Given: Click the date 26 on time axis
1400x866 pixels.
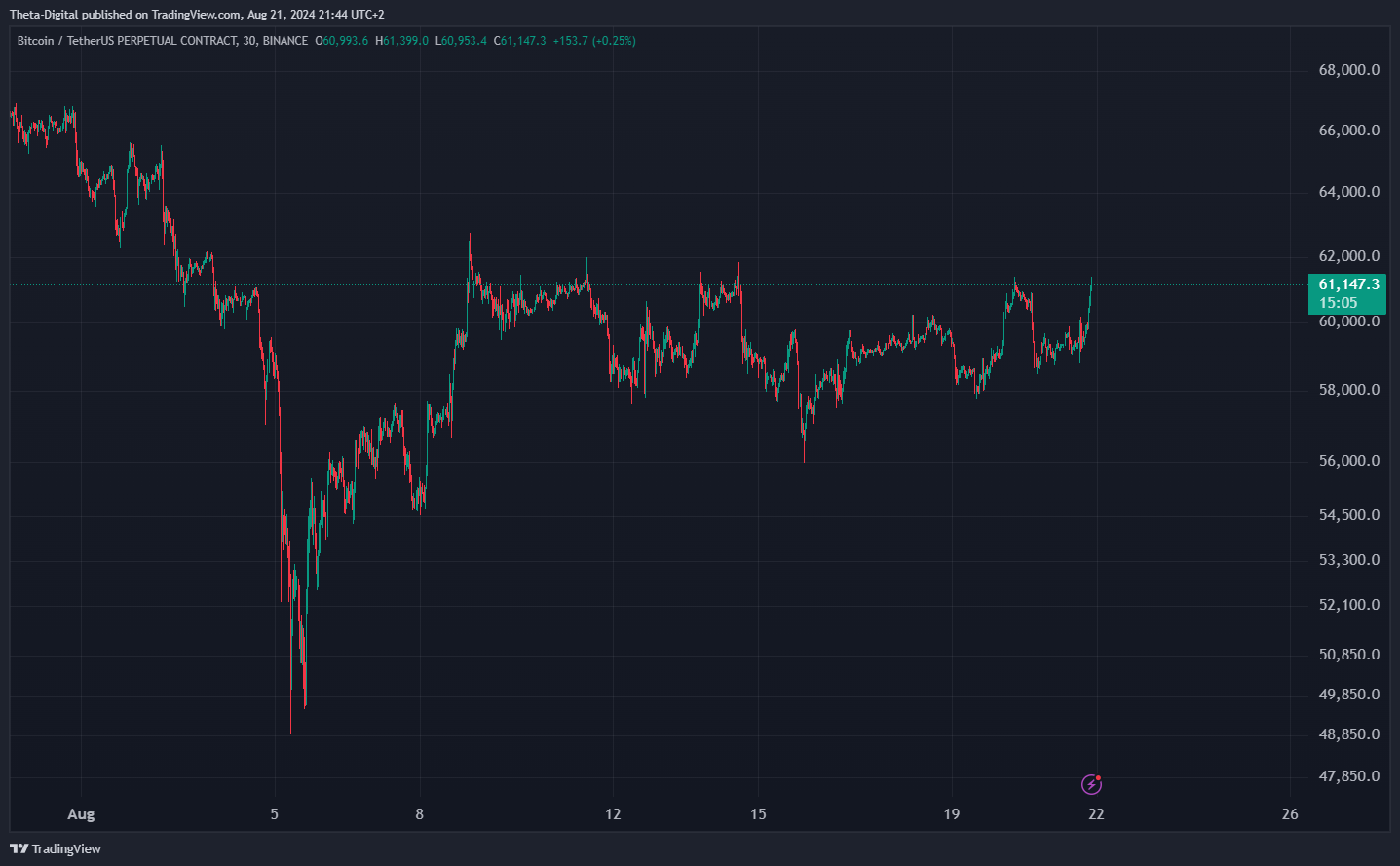Looking at the screenshot, I should click(x=1290, y=814).
